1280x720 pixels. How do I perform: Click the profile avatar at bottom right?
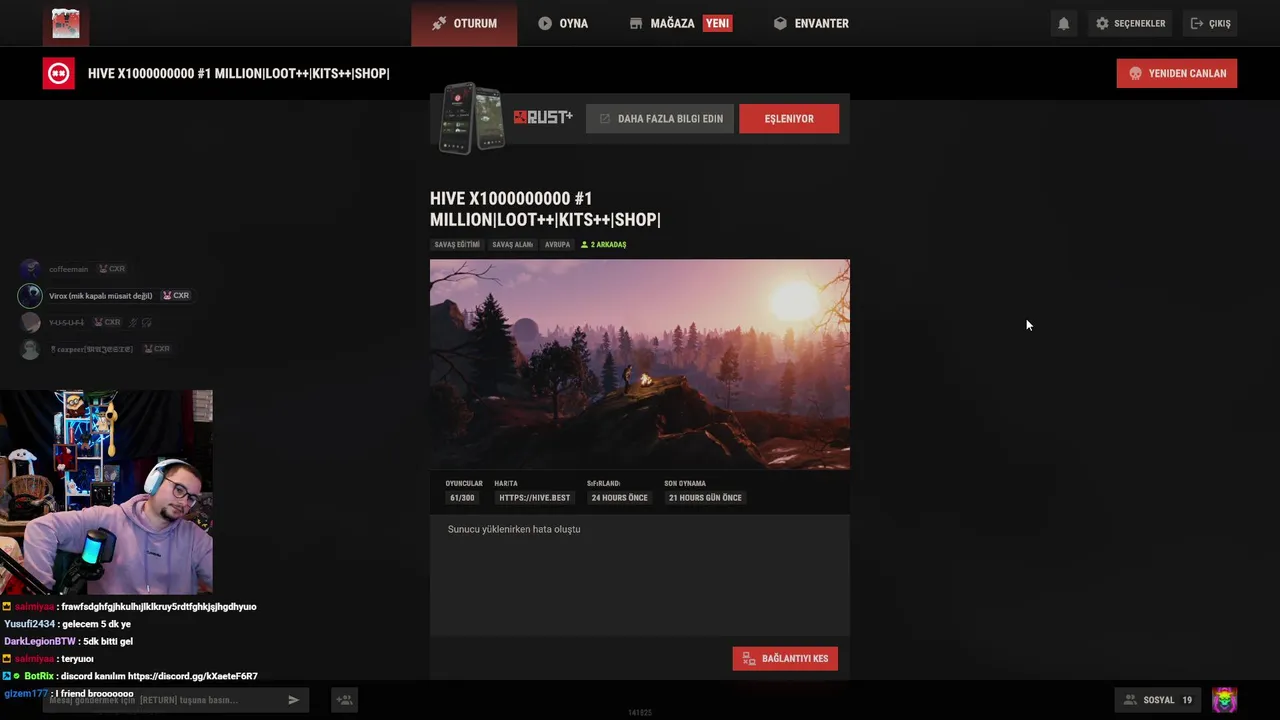(1224, 699)
